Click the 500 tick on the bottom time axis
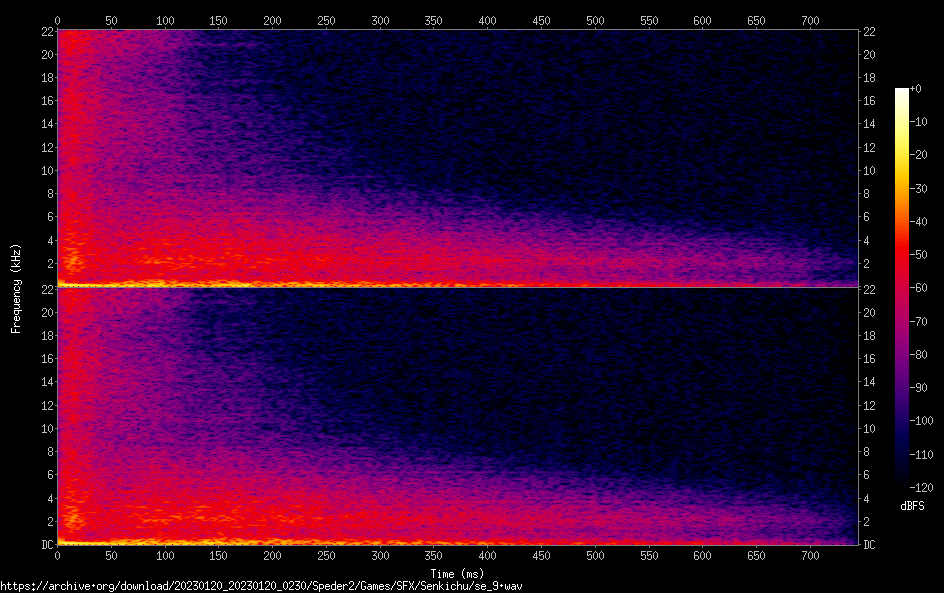944x593 pixels. click(595, 555)
